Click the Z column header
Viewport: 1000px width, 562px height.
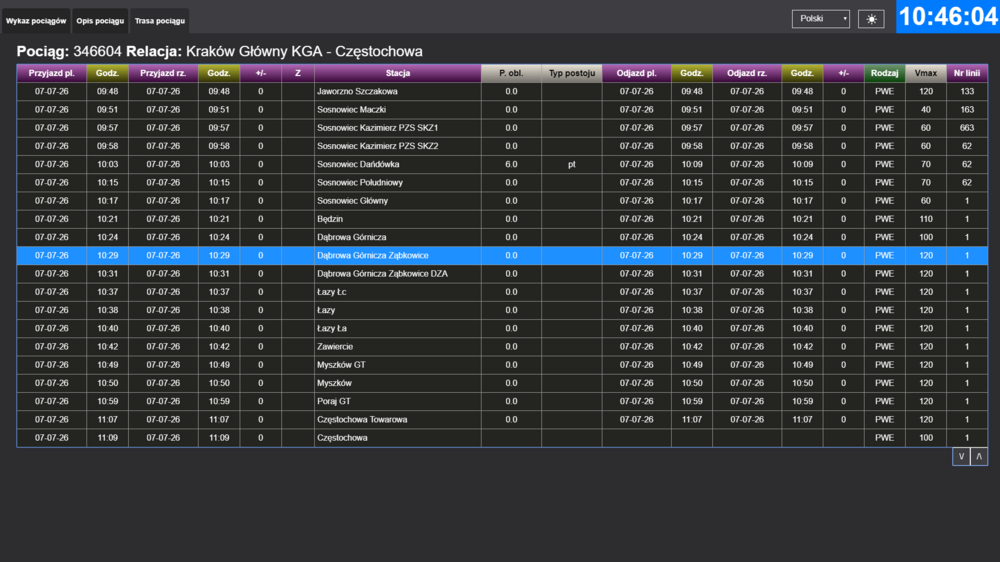coord(298,73)
